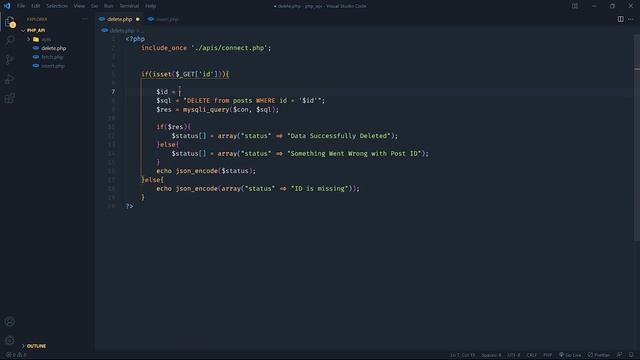Click the delete.php breadcrumb
The width and height of the screenshot is (640, 360).
pos(122,30)
